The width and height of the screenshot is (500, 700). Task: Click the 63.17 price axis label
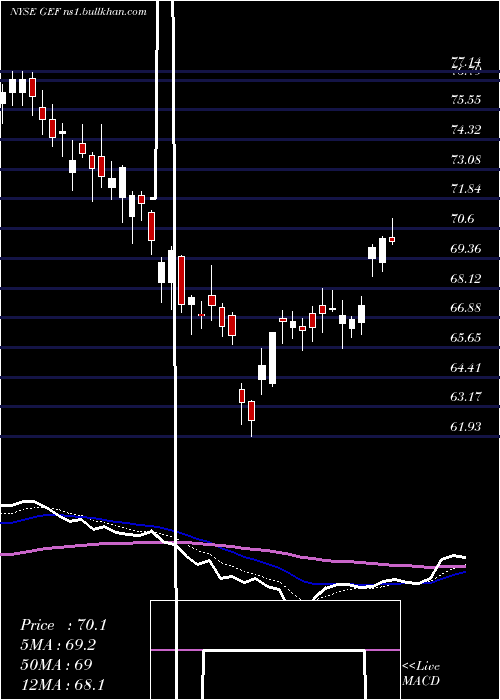point(466,397)
